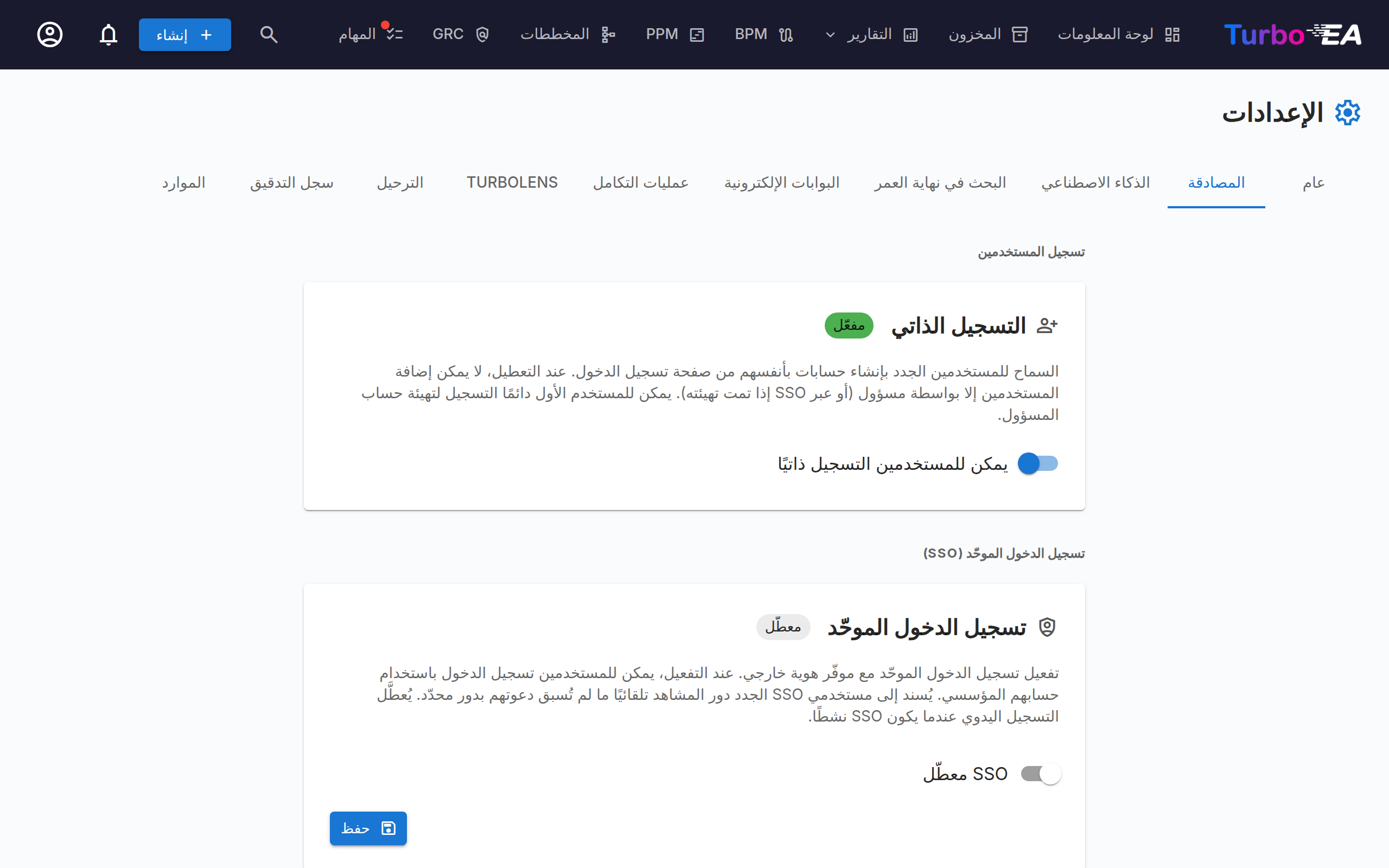
Task: Open the الموارد resources tab
Action: pyautogui.click(x=184, y=183)
